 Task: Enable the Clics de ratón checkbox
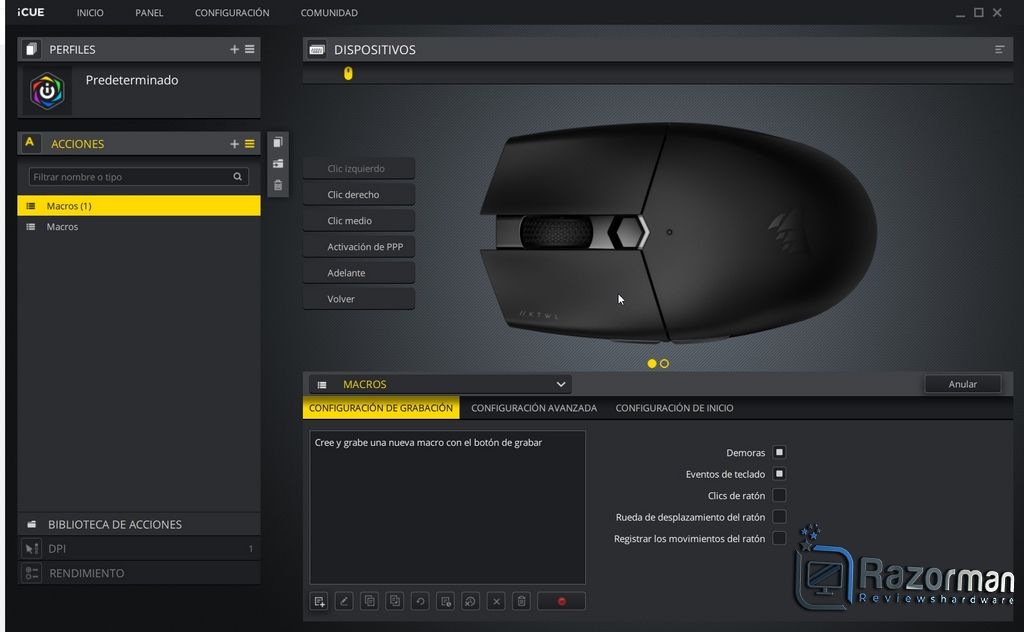click(x=779, y=495)
